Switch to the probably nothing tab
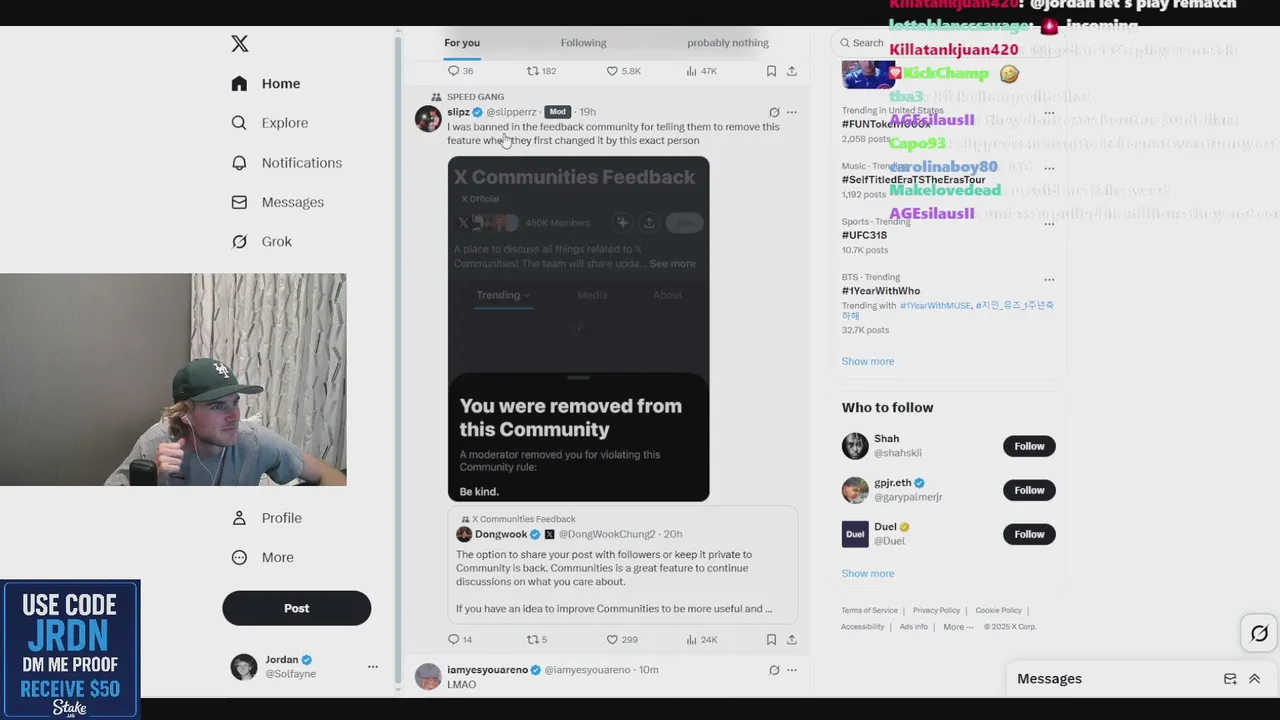The image size is (1280, 720). pyautogui.click(x=728, y=43)
